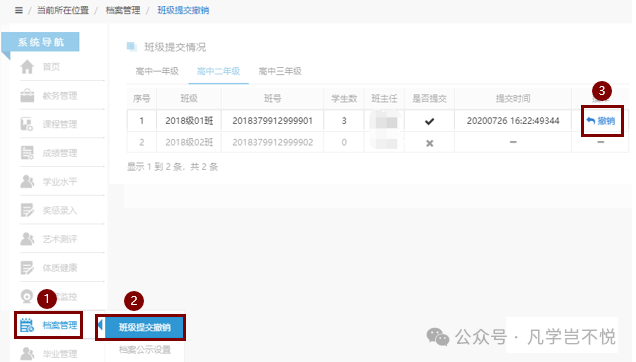Open 课程管理 in the sidebar
The height and width of the screenshot is (362, 636).
pyautogui.click(x=60, y=124)
